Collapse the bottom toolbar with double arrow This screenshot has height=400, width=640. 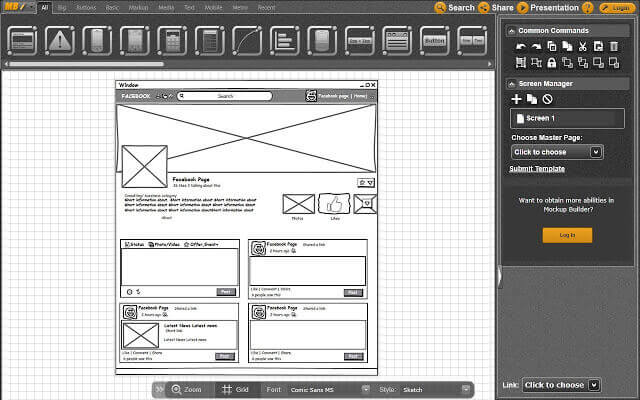click(159, 389)
